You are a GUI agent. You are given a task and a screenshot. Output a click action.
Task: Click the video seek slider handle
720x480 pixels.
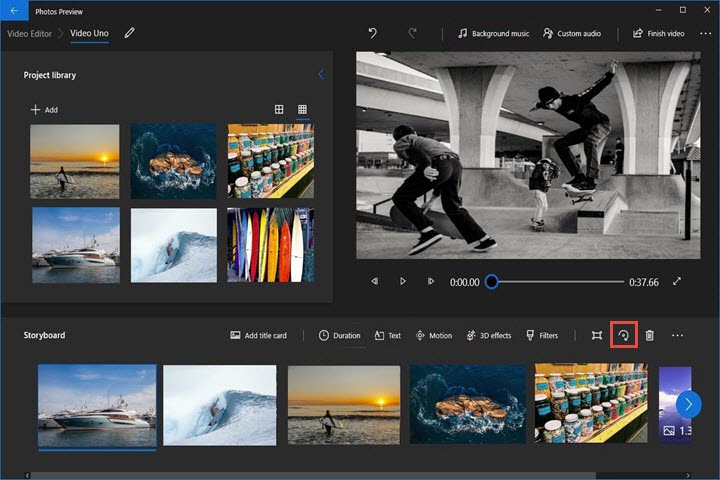[x=491, y=282]
